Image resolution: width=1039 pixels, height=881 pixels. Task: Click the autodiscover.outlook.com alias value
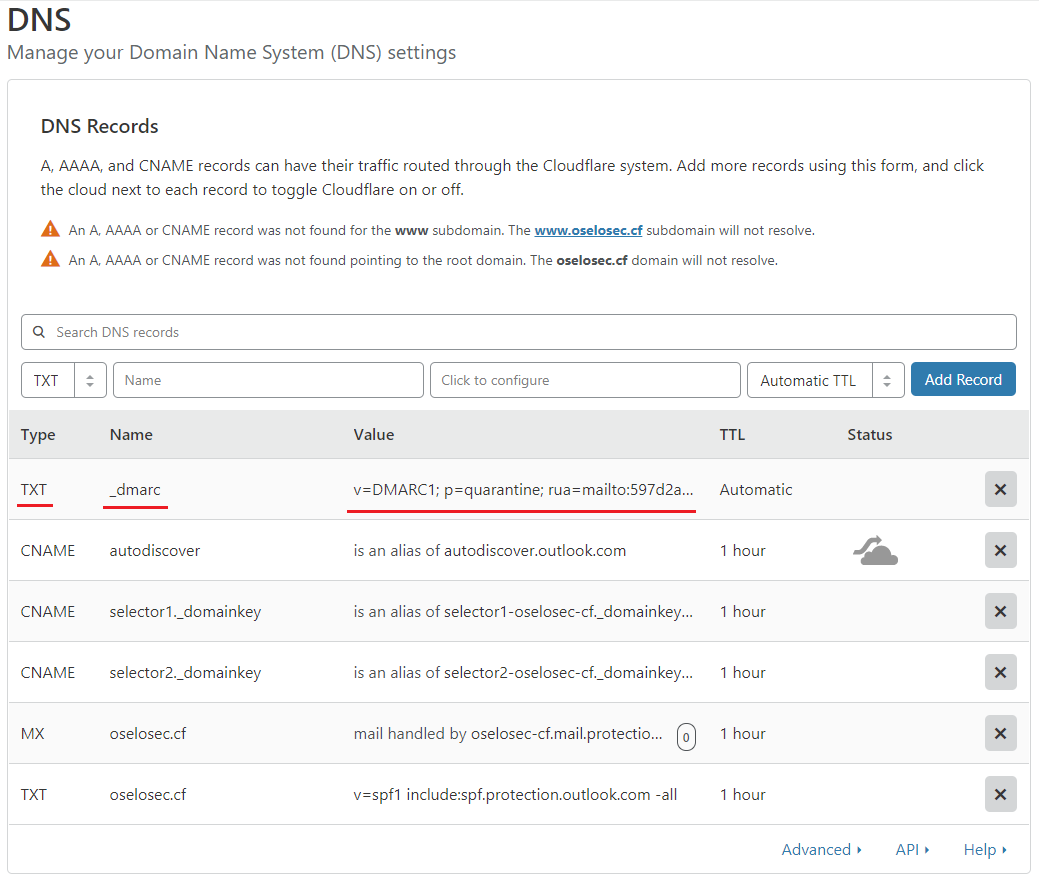(490, 550)
